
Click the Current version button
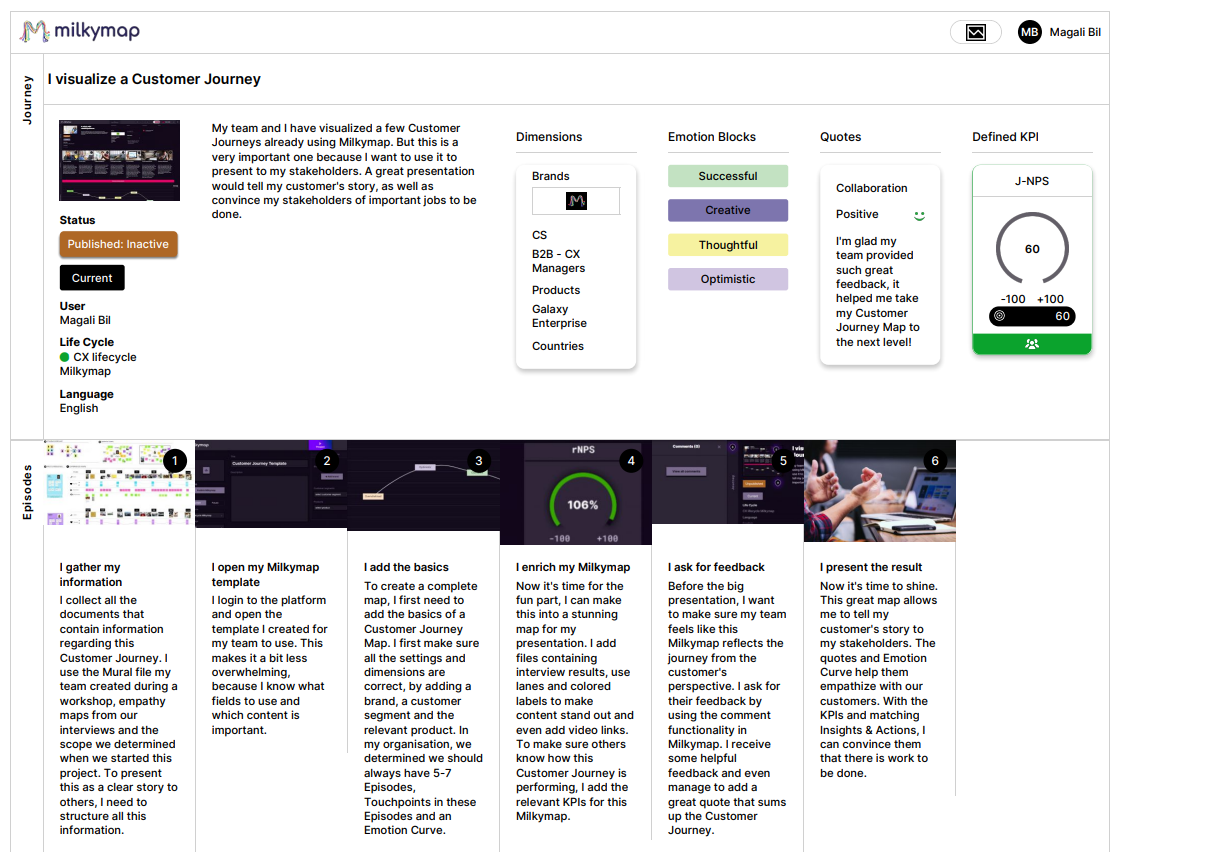click(92, 278)
